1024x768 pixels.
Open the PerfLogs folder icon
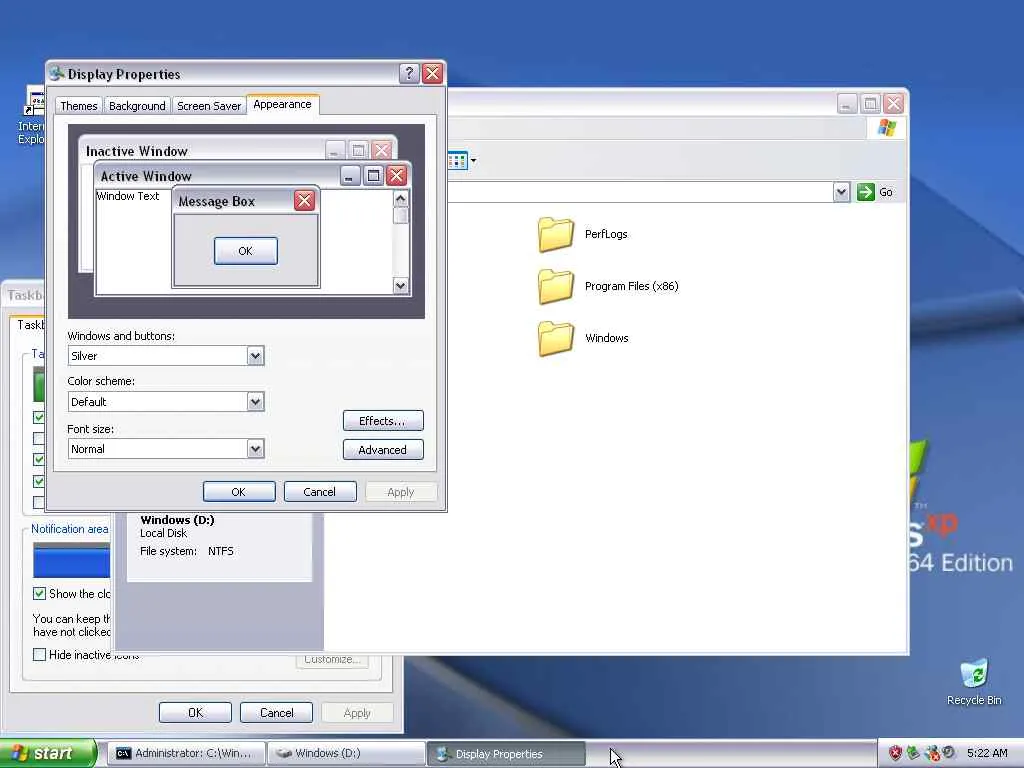click(x=556, y=234)
